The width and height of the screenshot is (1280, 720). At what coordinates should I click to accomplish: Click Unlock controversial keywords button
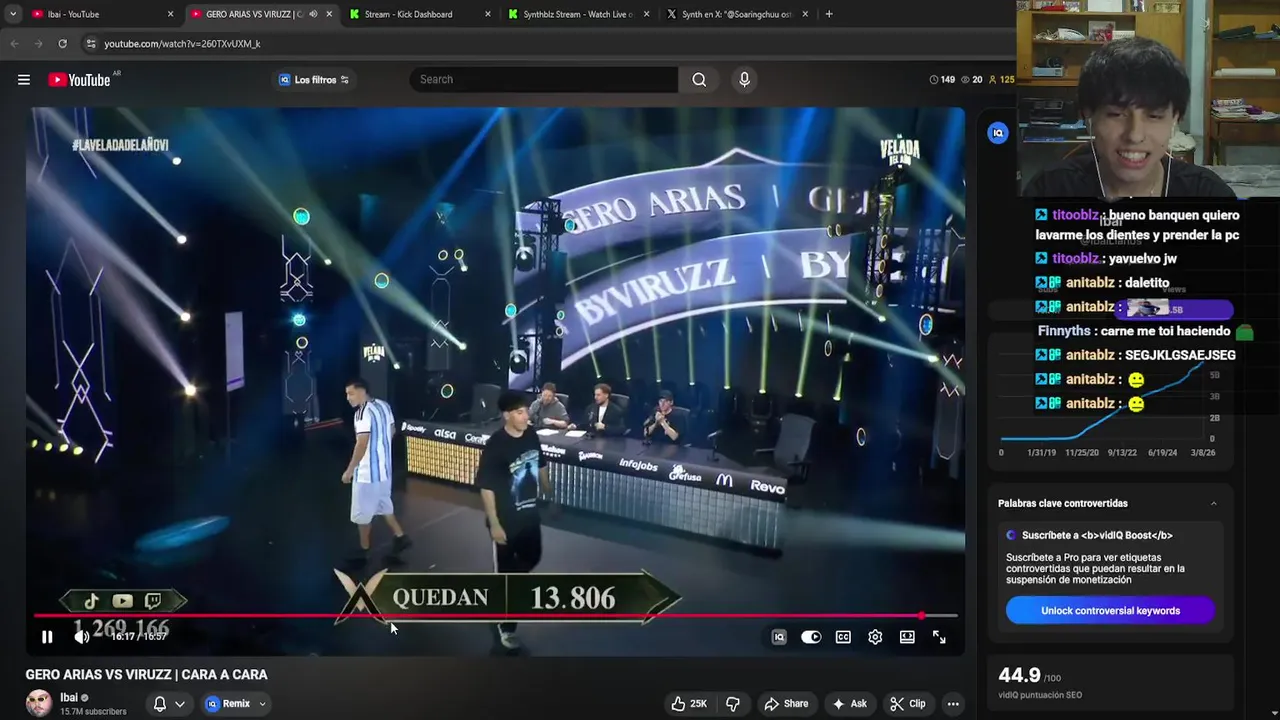click(1110, 610)
